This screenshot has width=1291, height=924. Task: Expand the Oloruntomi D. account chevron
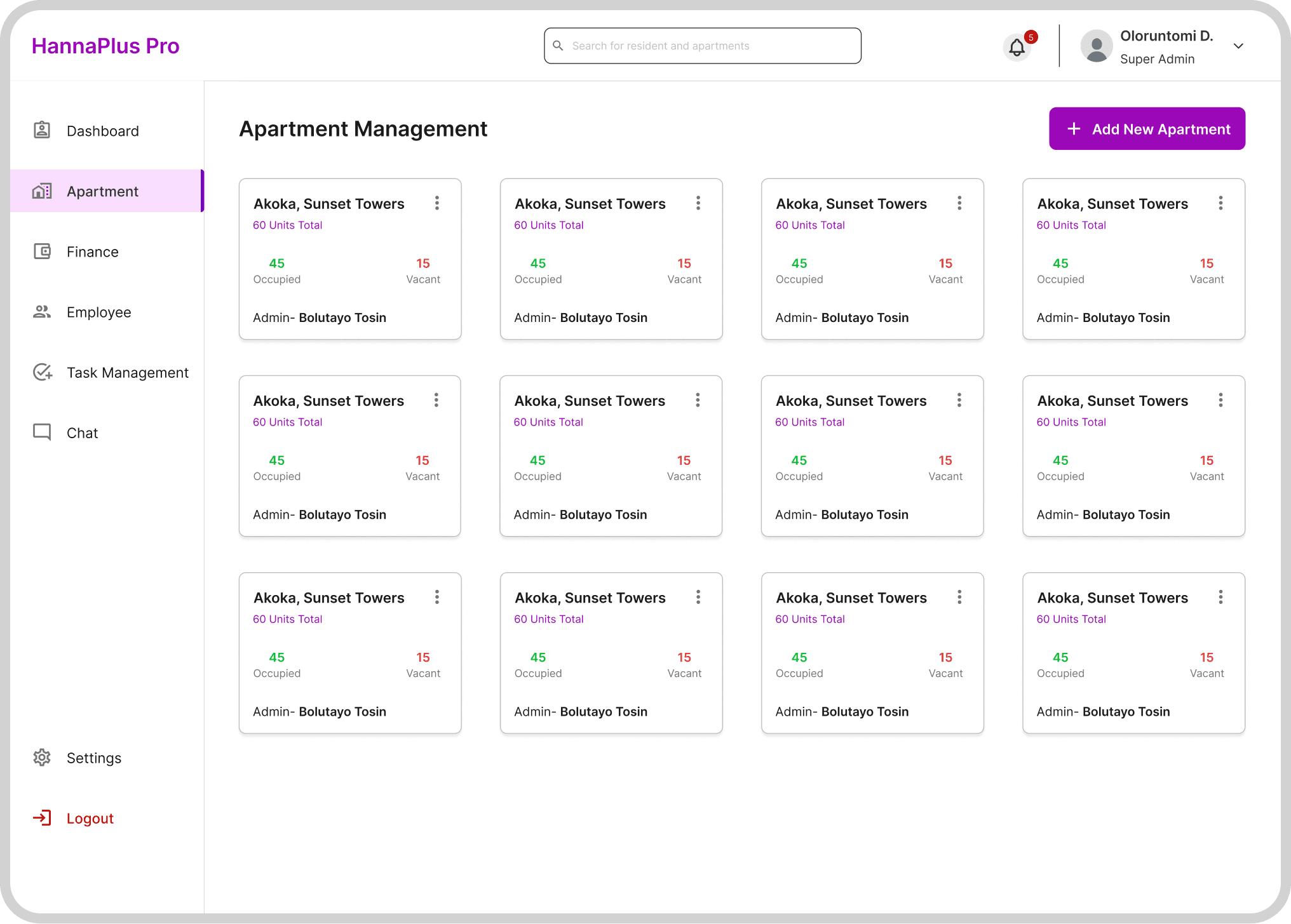click(x=1238, y=46)
